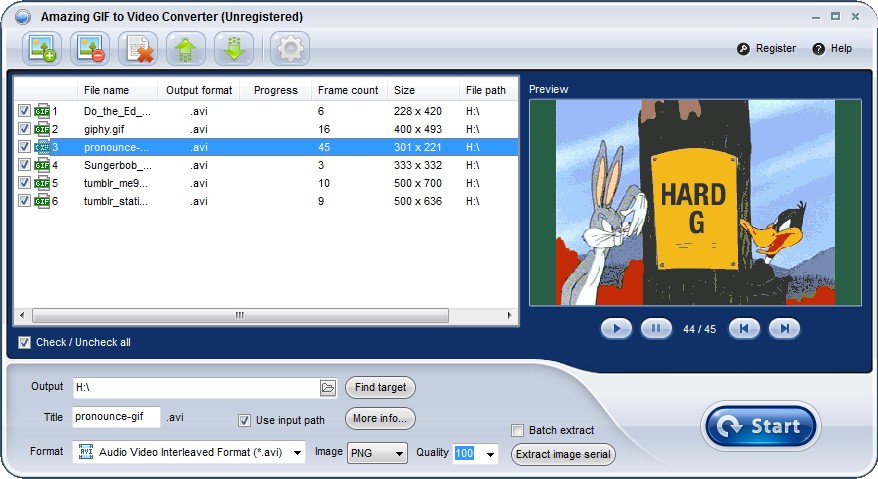Start the conversion with the Start button
878x479 pixels.
click(x=760, y=426)
